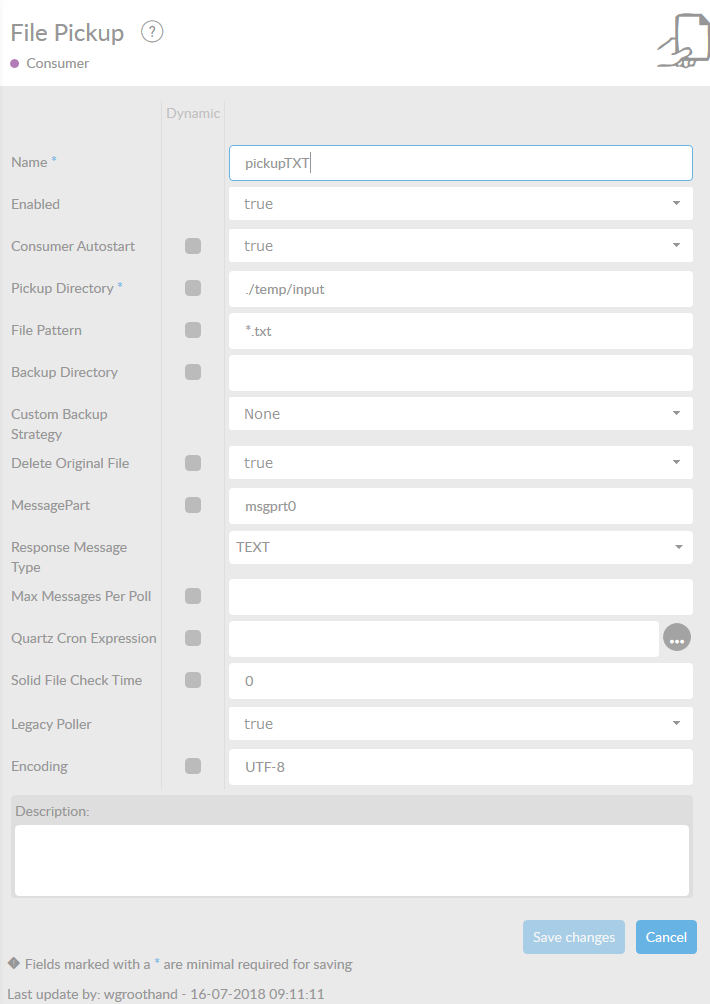
Task: Click the help question mark icon
Action: click(152, 32)
